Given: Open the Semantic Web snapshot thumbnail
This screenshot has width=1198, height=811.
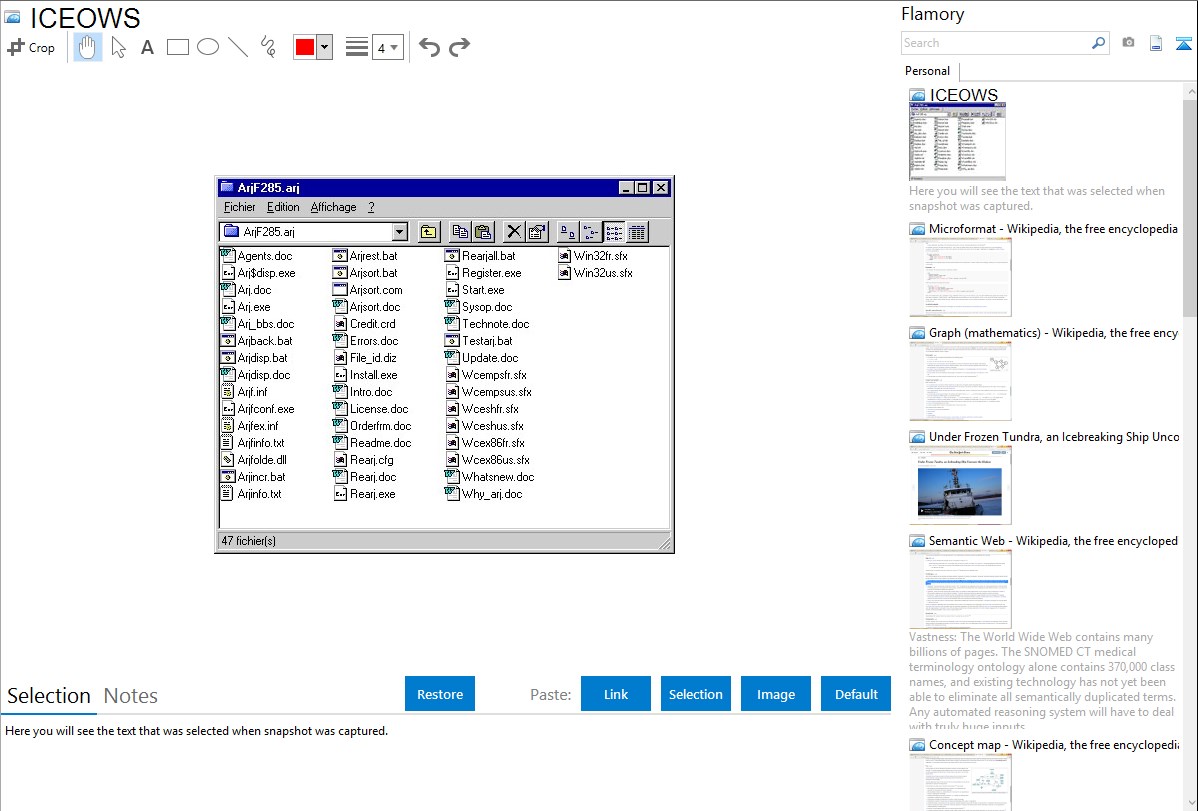Looking at the screenshot, I should 960,589.
